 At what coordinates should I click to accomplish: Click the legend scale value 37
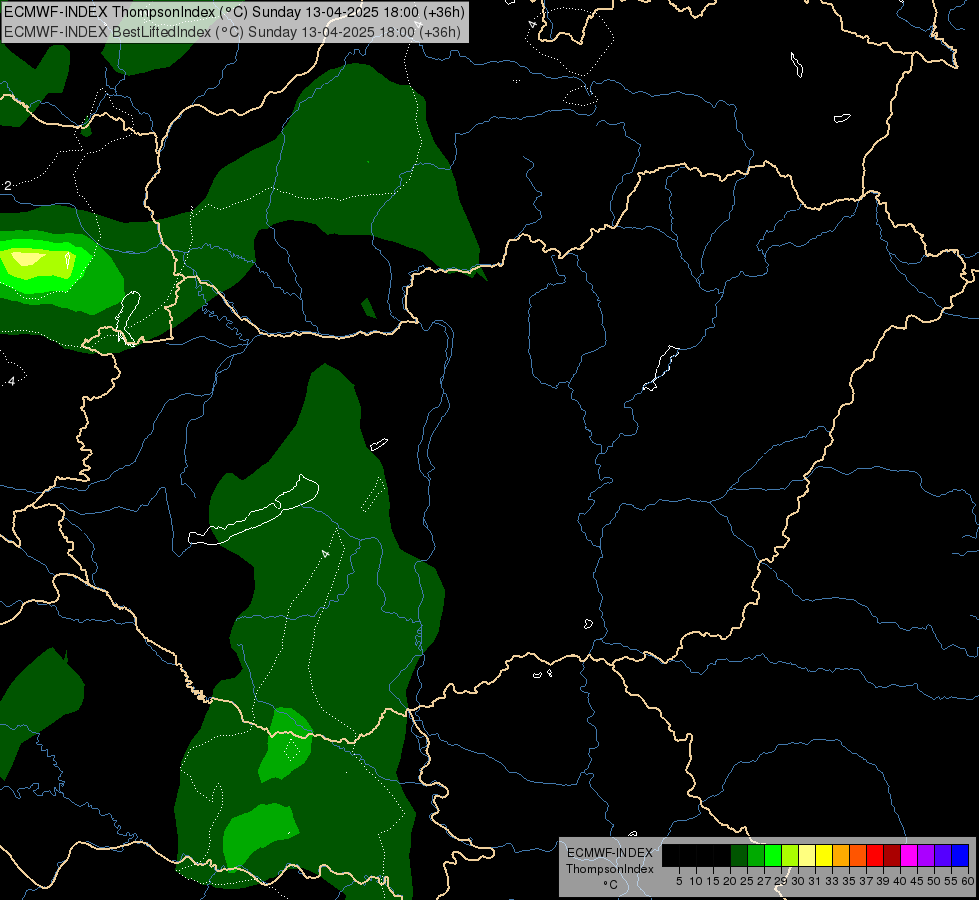[866, 881]
